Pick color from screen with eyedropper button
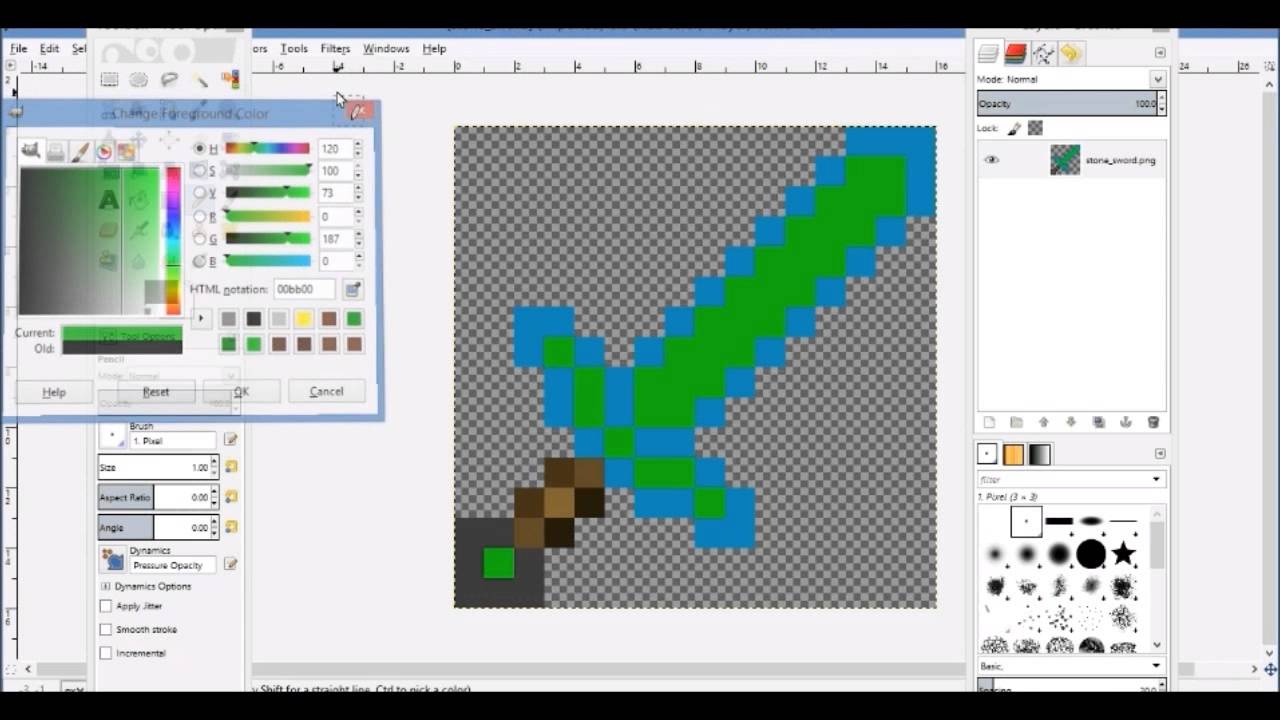Viewport: 1280px width, 720px height. click(352, 290)
